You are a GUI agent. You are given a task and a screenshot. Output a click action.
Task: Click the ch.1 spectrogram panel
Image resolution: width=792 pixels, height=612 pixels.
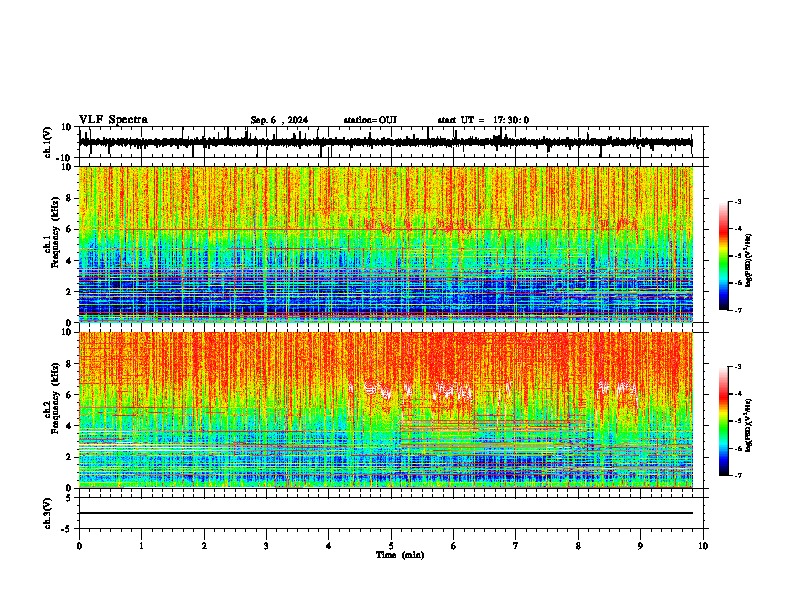[386, 244]
